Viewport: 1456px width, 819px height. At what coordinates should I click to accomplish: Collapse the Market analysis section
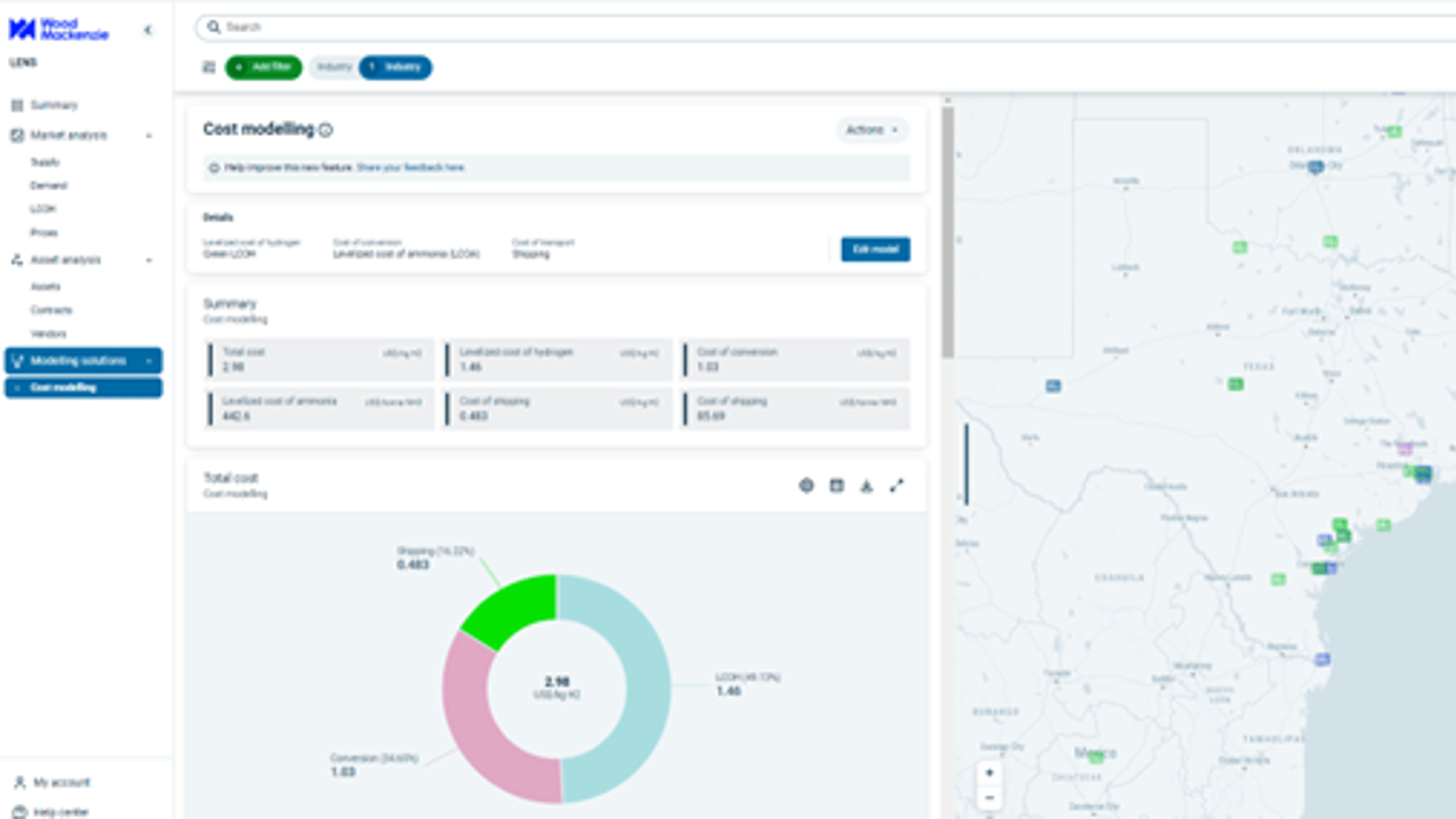click(149, 136)
